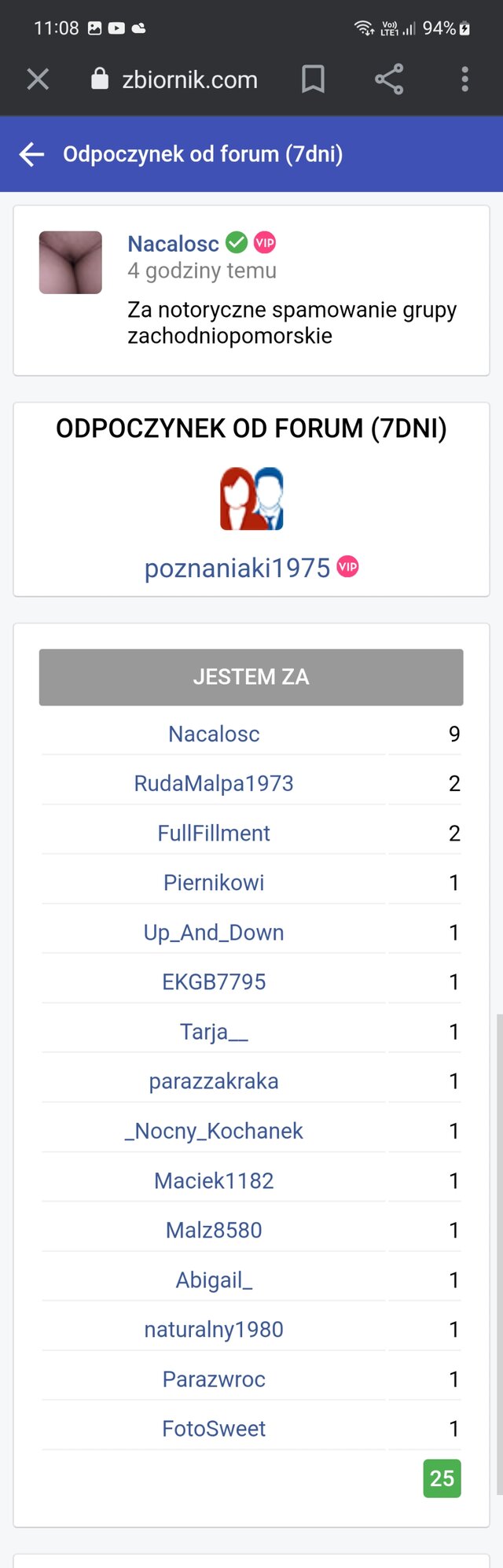Open the browser overflow menu
The image size is (503, 1568).
pyautogui.click(x=464, y=79)
